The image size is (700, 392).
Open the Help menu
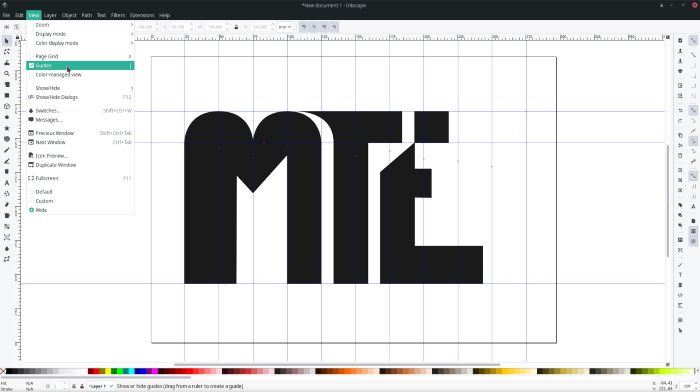[x=164, y=15]
